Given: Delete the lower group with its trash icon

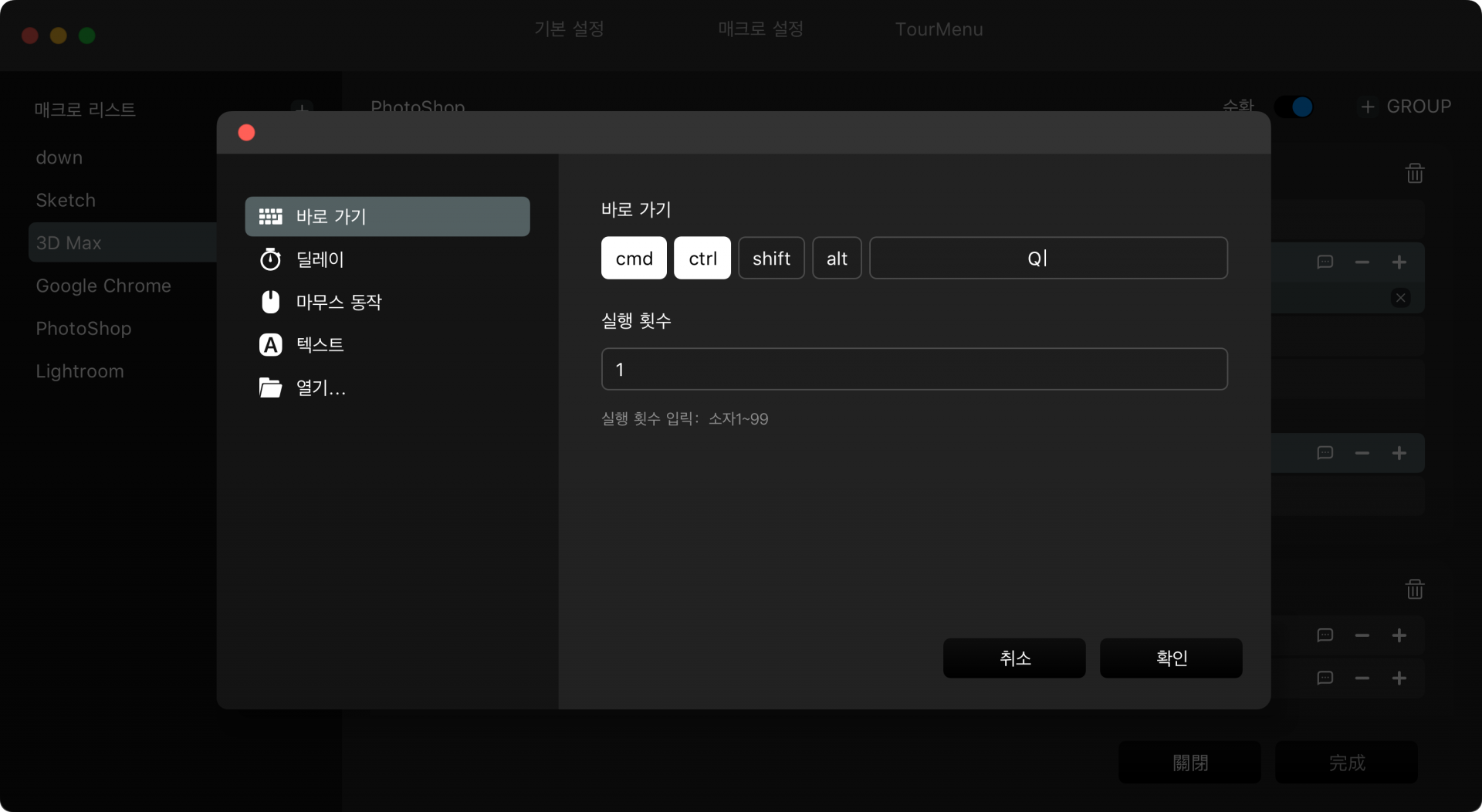Looking at the screenshot, I should pyautogui.click(x=1415, y=590).
